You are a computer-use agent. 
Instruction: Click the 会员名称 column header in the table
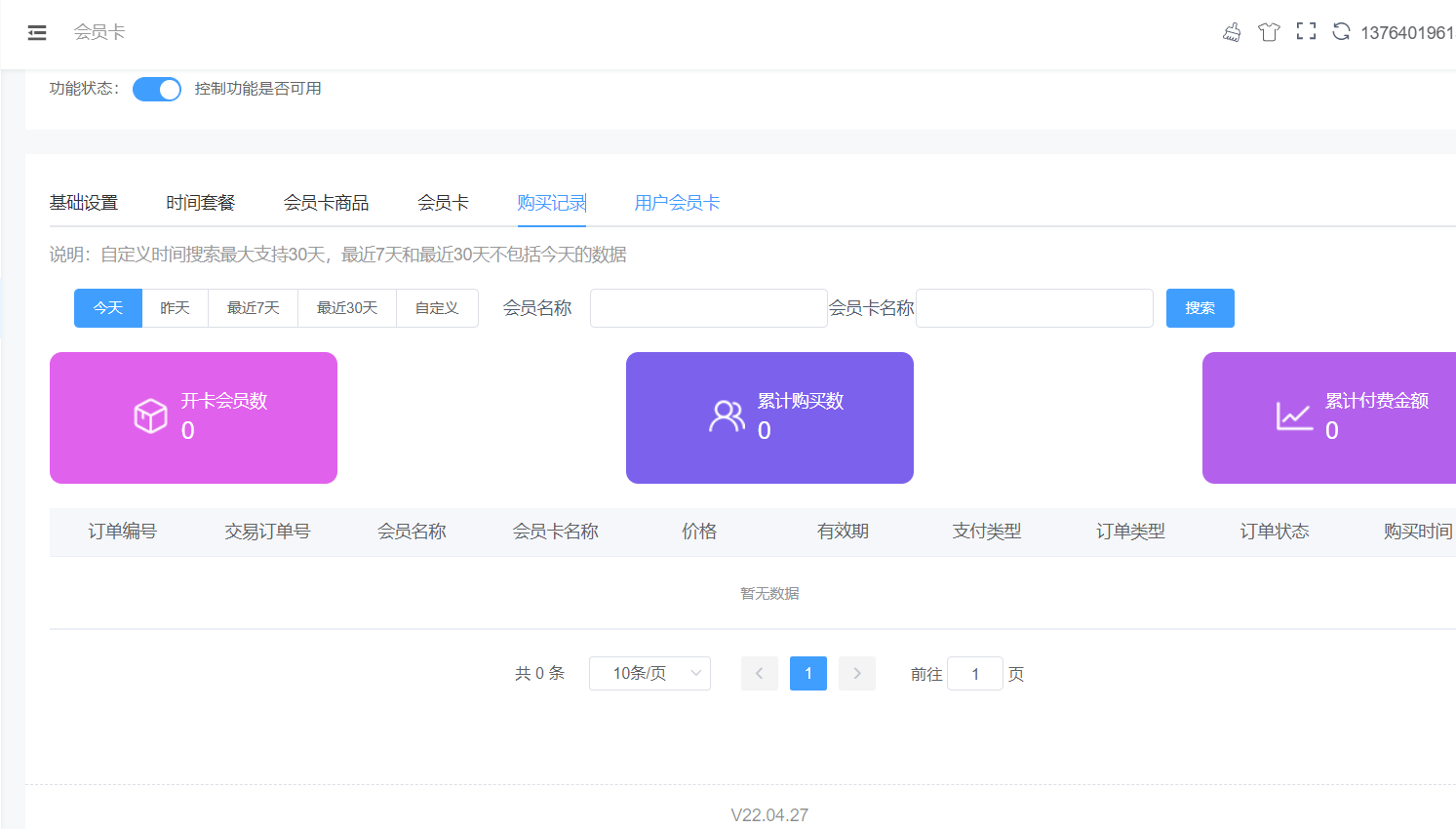pos(412,532)
